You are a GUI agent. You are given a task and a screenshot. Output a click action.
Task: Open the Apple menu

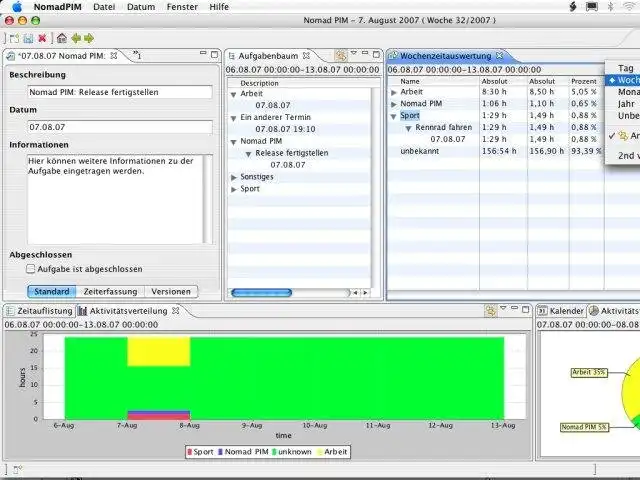(17, 7)
